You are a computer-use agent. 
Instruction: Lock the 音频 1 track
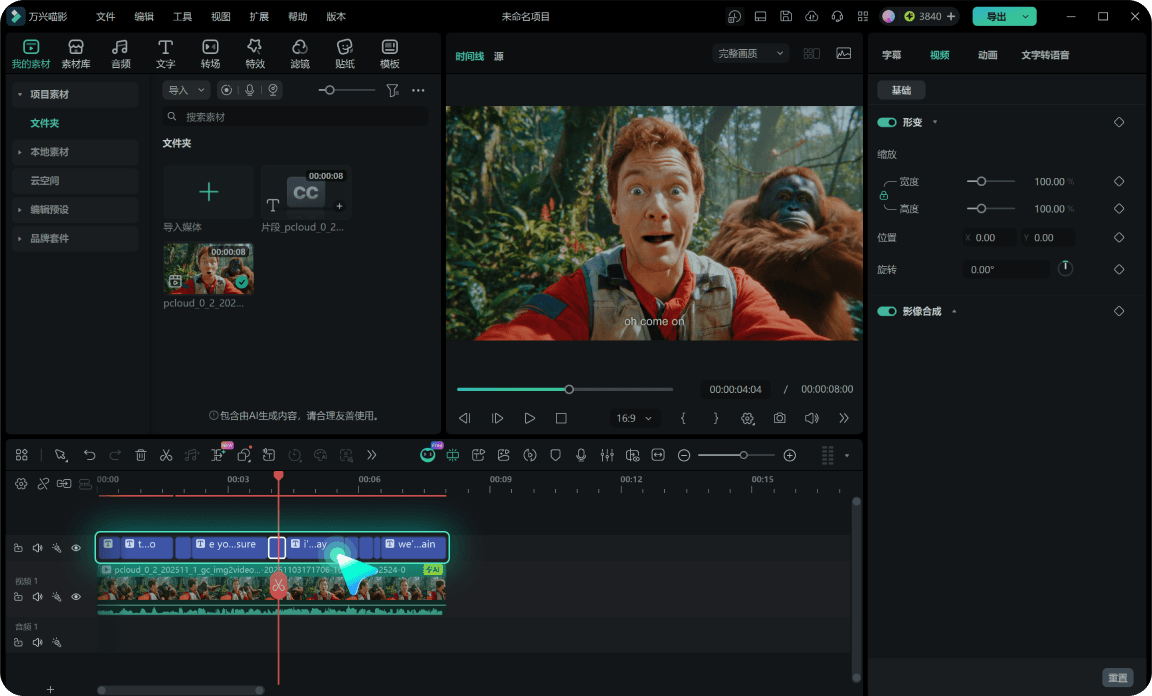click(18, 642)
